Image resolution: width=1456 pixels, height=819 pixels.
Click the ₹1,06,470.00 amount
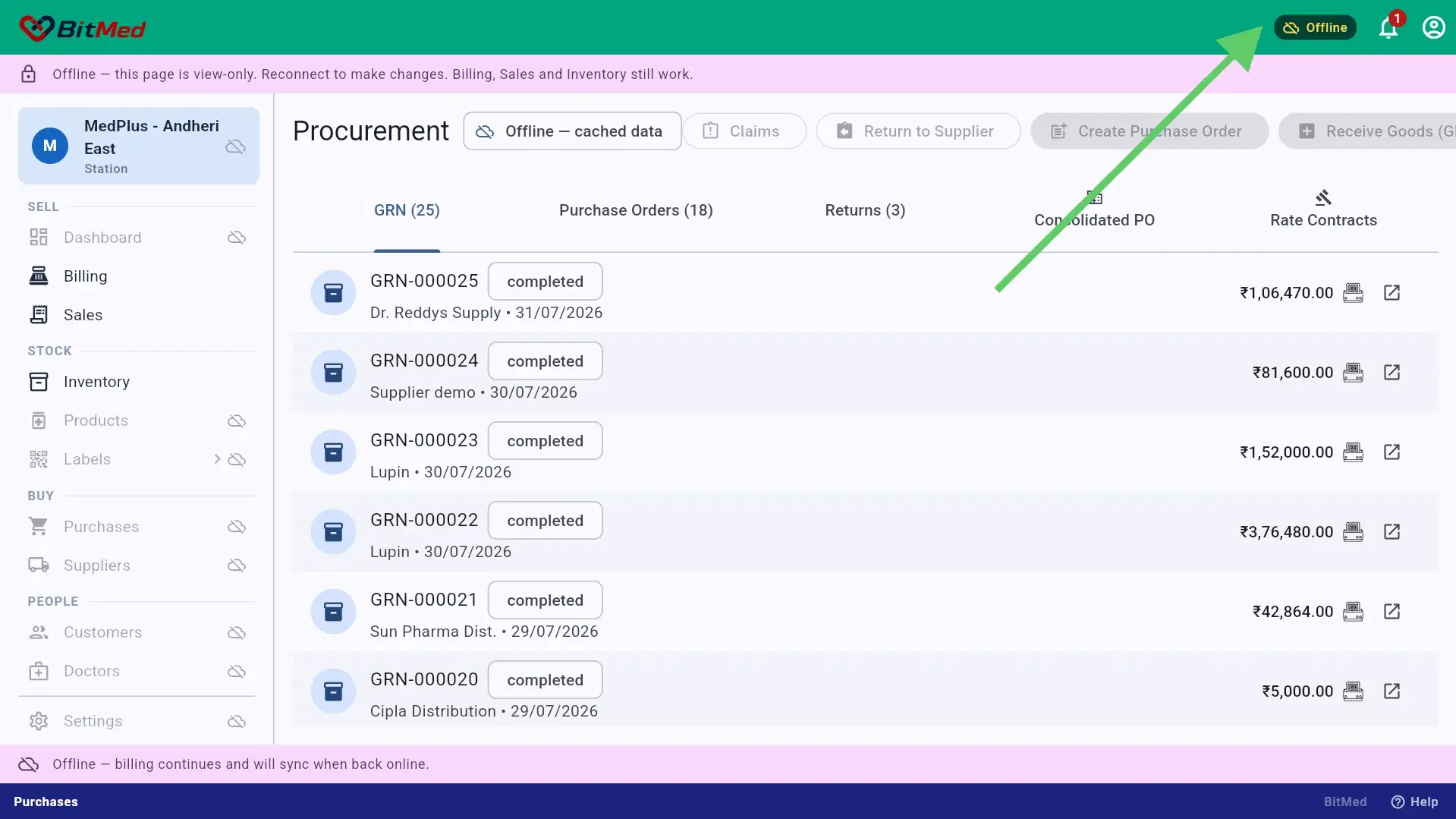coord(1286,293)
